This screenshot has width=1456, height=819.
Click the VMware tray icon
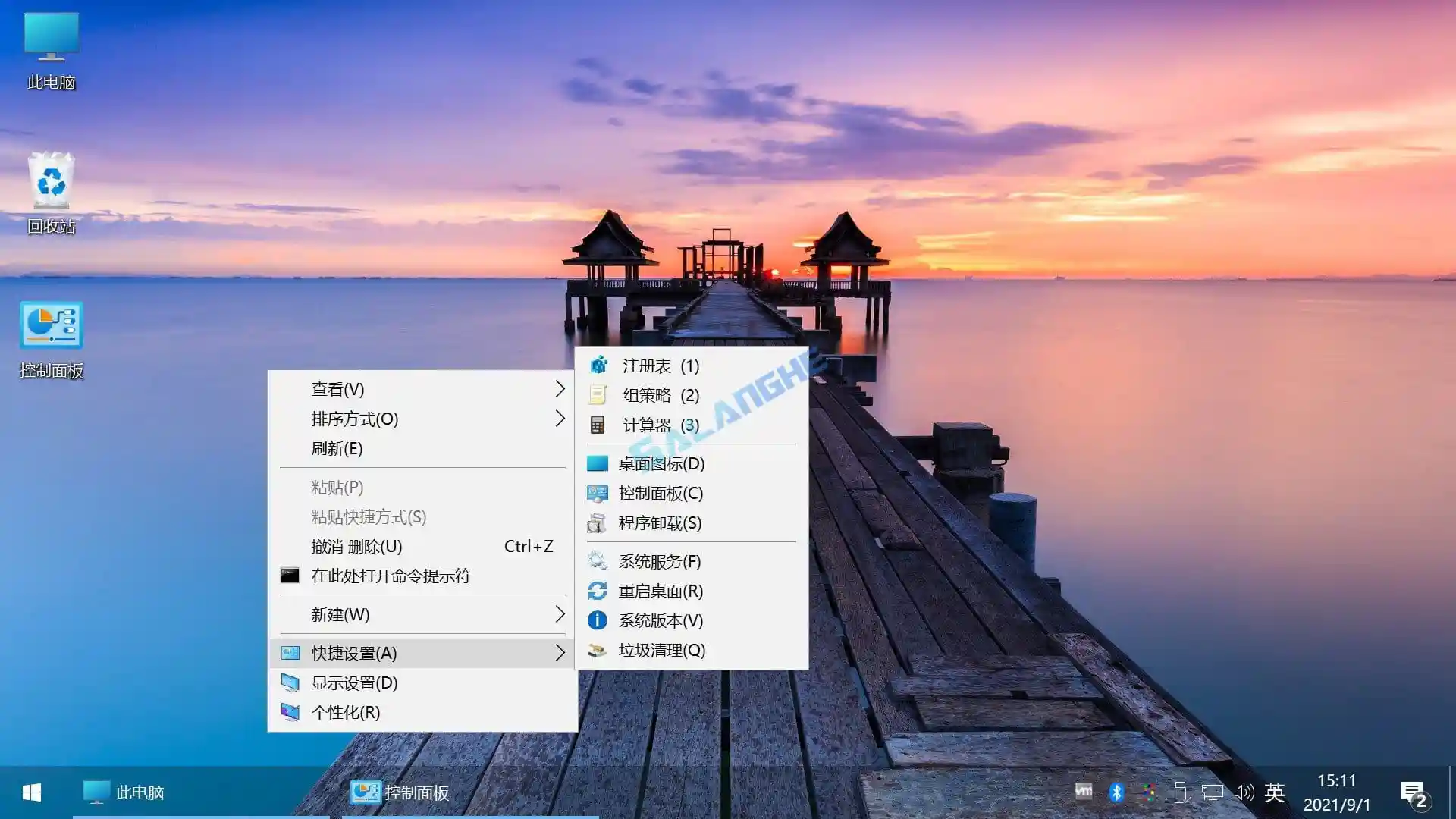pos(1084,792)
